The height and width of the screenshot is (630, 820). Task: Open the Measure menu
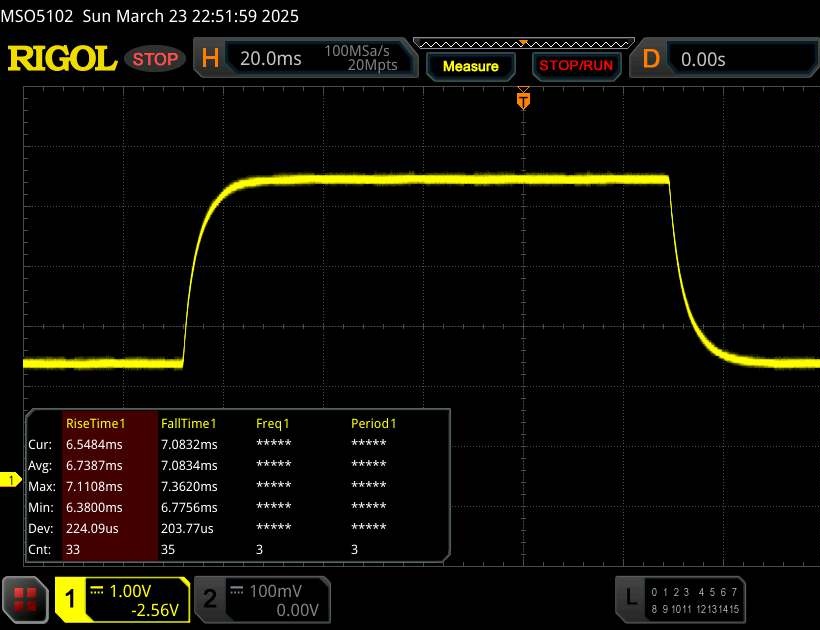(x=471, y=66)
